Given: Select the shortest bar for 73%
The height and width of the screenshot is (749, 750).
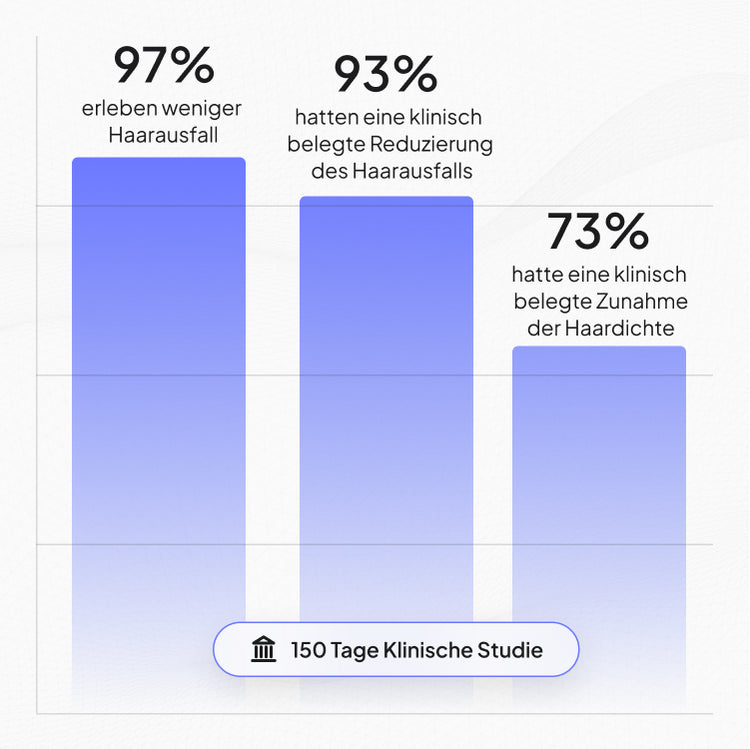Looking at the screenshot, I should coord(599,525).
